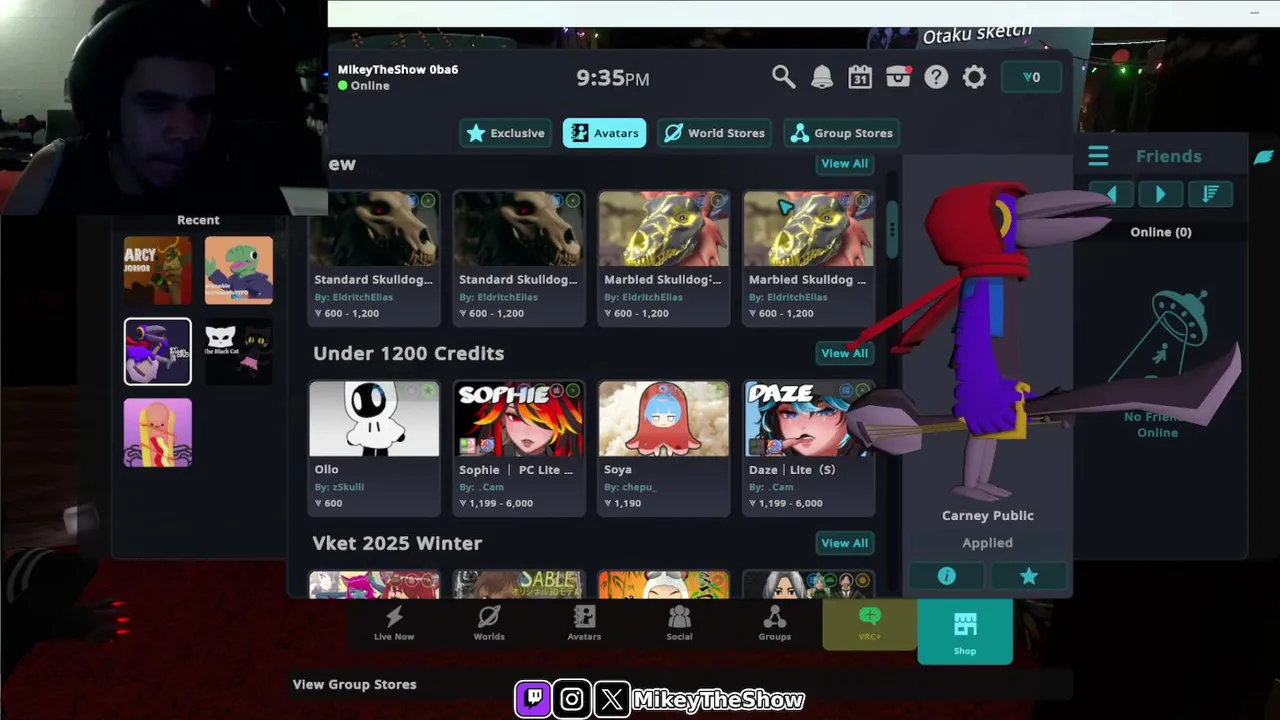This screenshot has height=720, width=1280.
Task: Open the notifications bell icon
Action: [822, 77]
